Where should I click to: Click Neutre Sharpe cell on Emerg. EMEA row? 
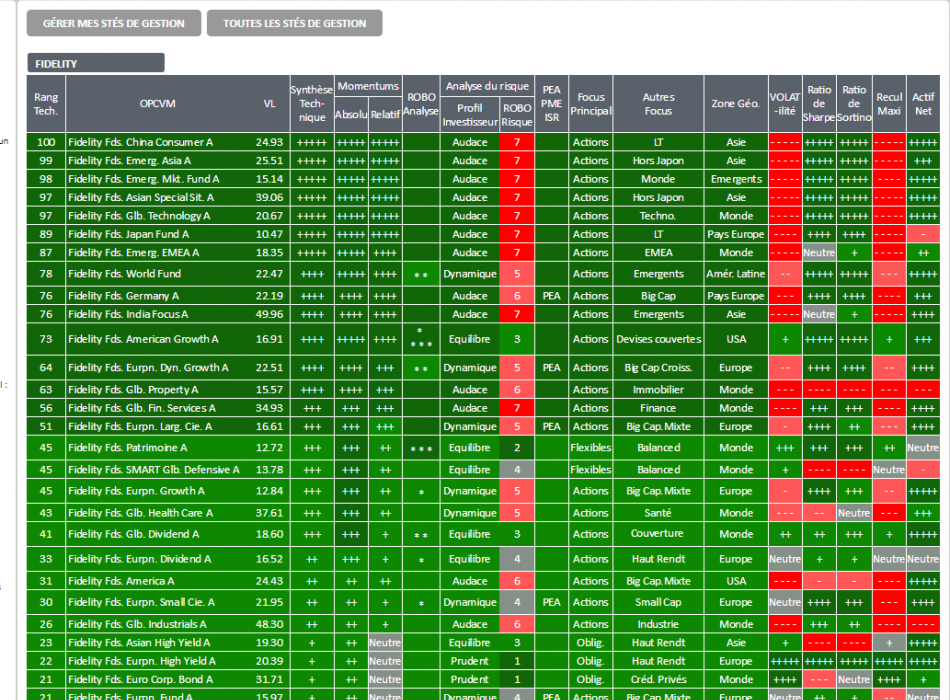tap(819, 253)
